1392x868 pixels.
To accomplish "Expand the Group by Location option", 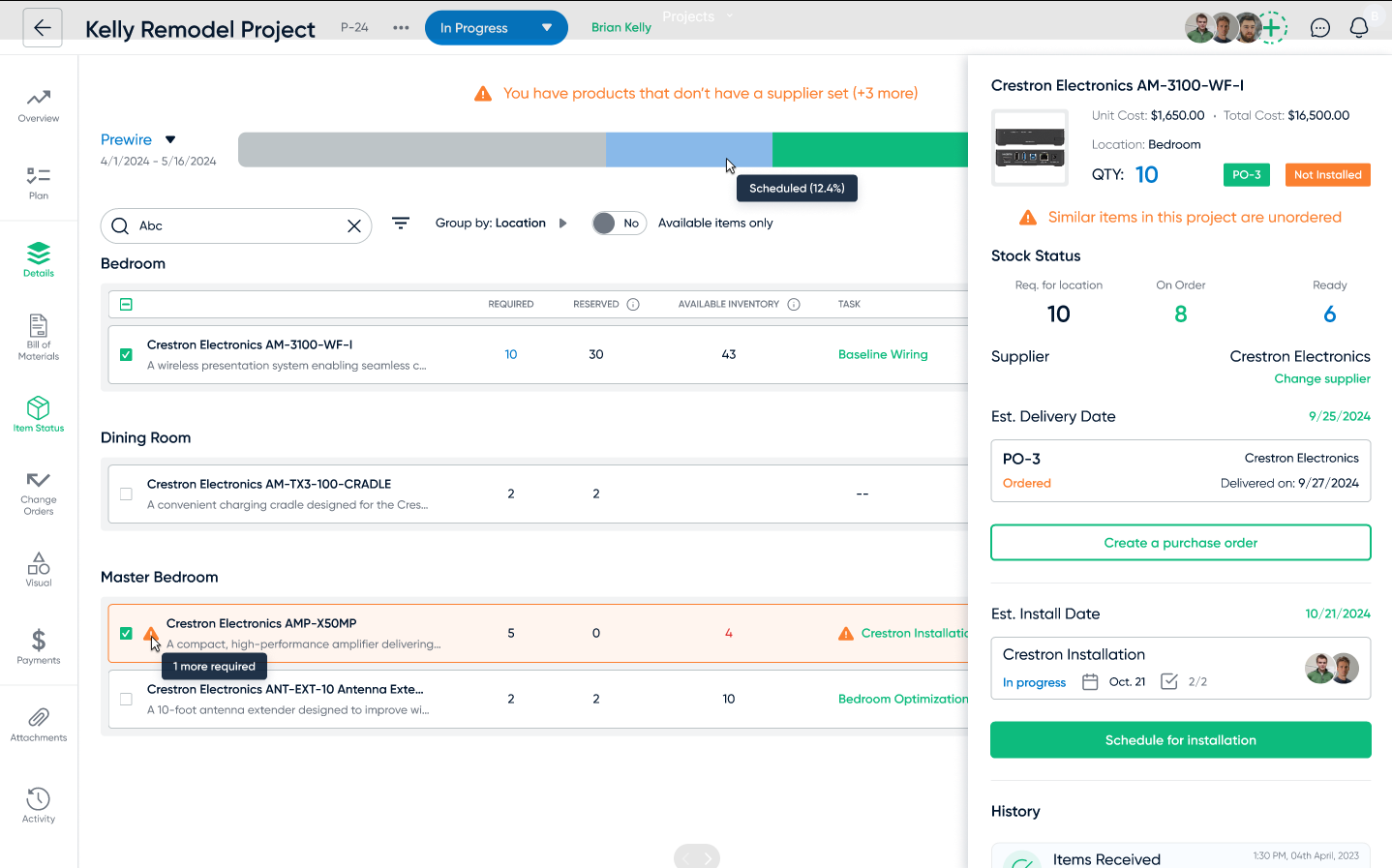I will click(x=562, y=224).
